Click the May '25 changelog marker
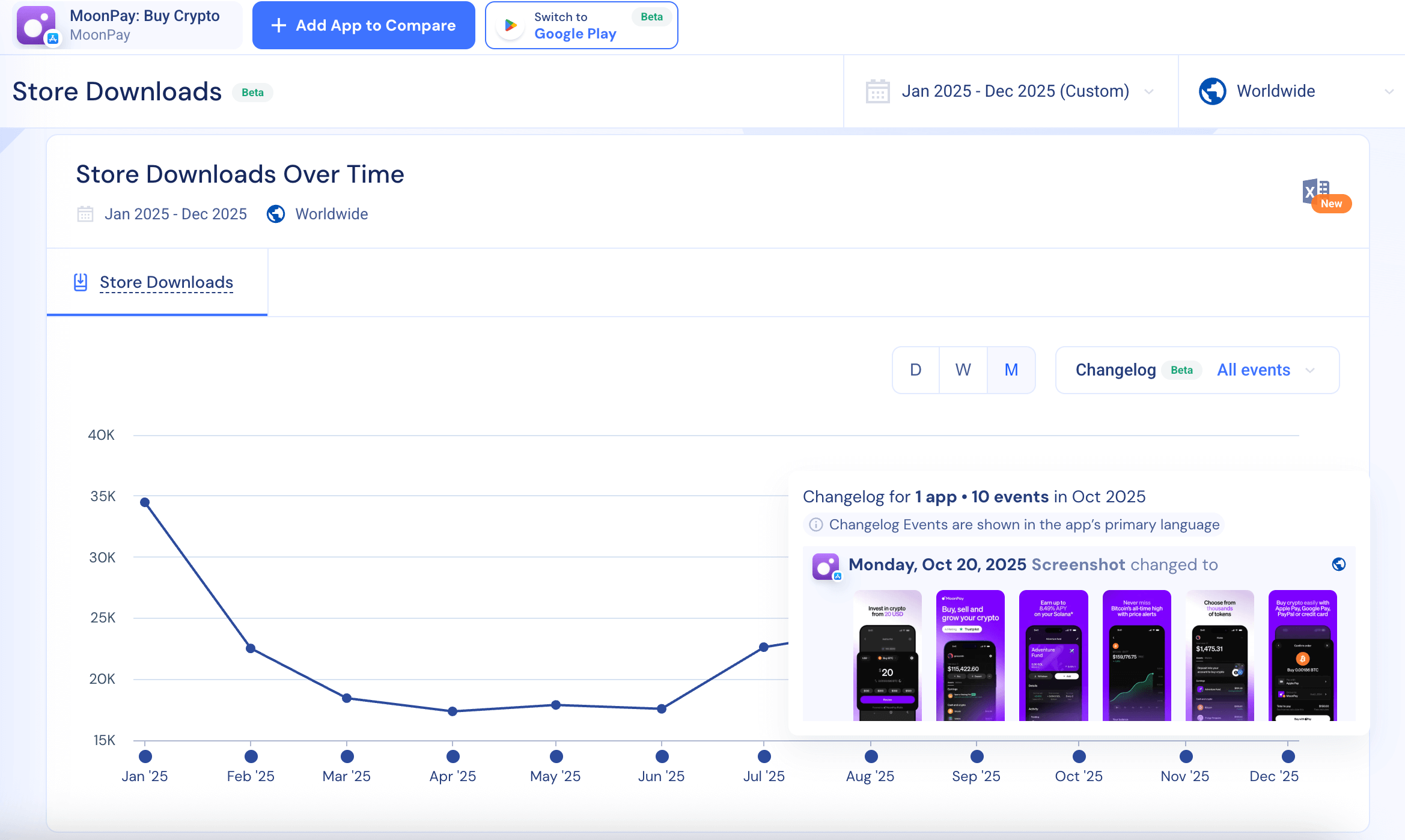1405x840 pixels. click(x=556, y=756)
